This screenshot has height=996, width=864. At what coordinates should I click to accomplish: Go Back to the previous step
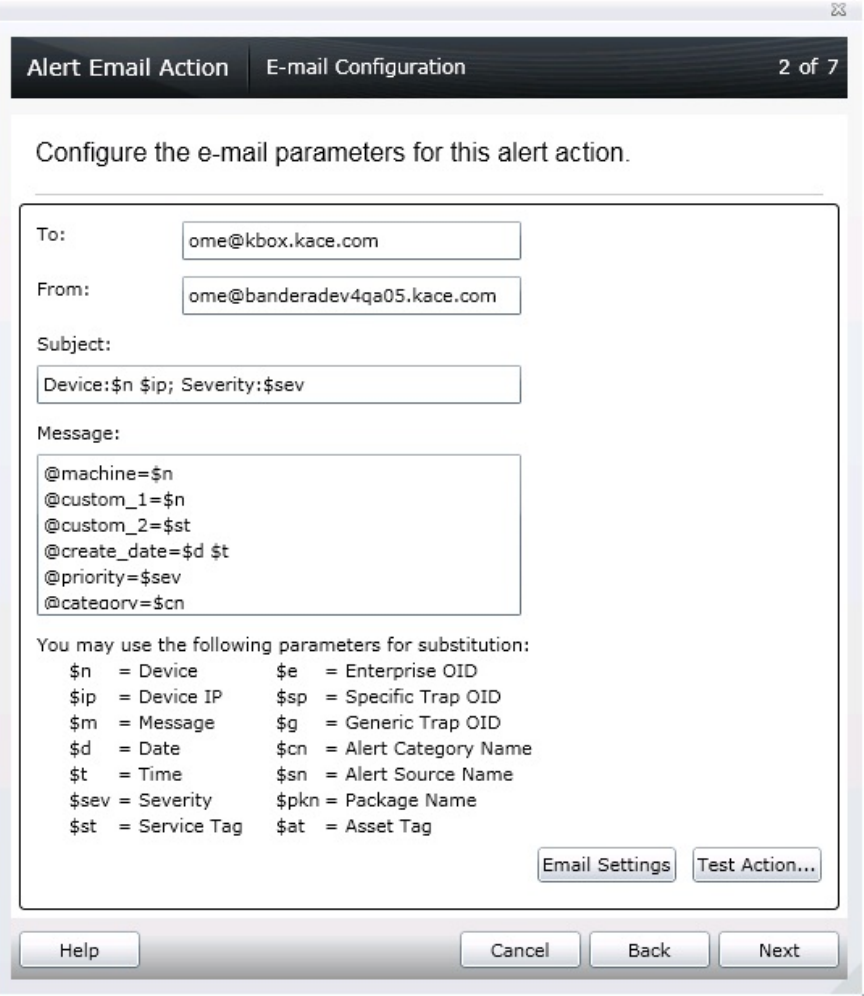click(648, 950)
